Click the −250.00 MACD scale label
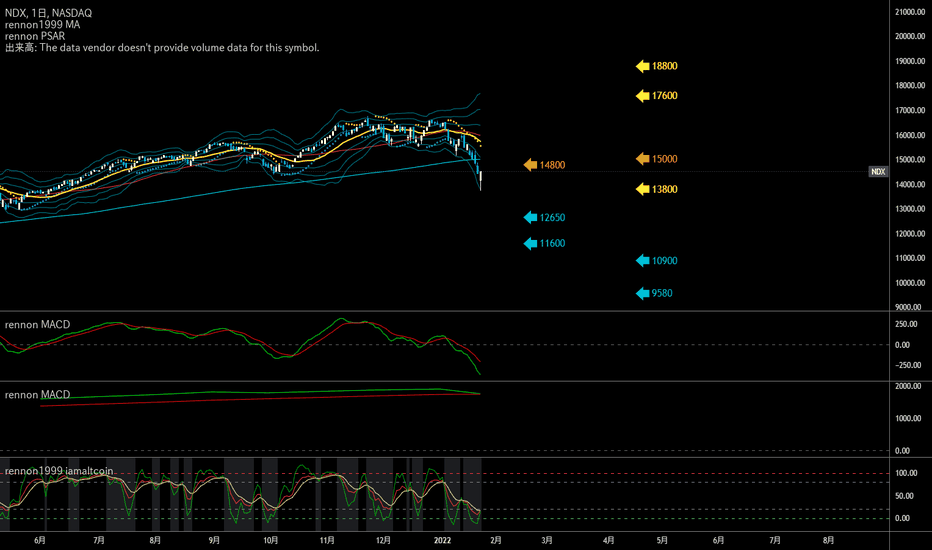Viewport: 932px width, 550px height. point(908,365)
